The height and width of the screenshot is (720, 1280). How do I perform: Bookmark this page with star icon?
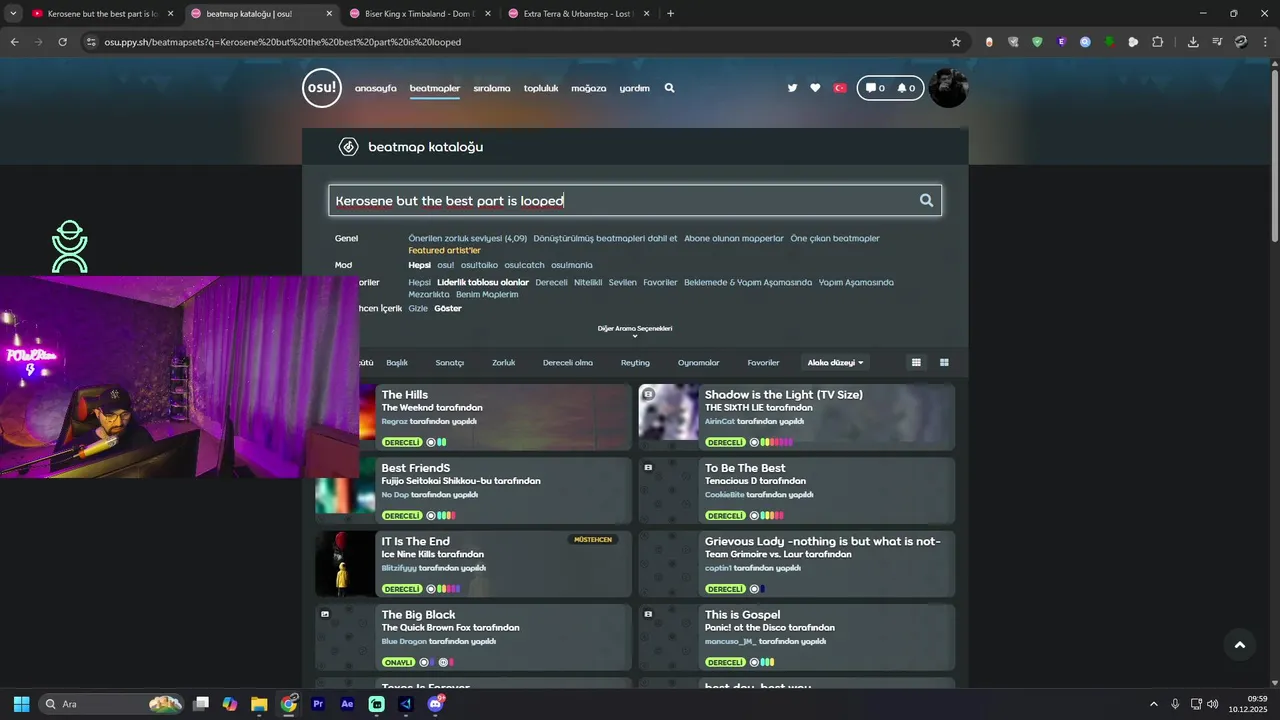pyautogui.click(x=956, y=42)
